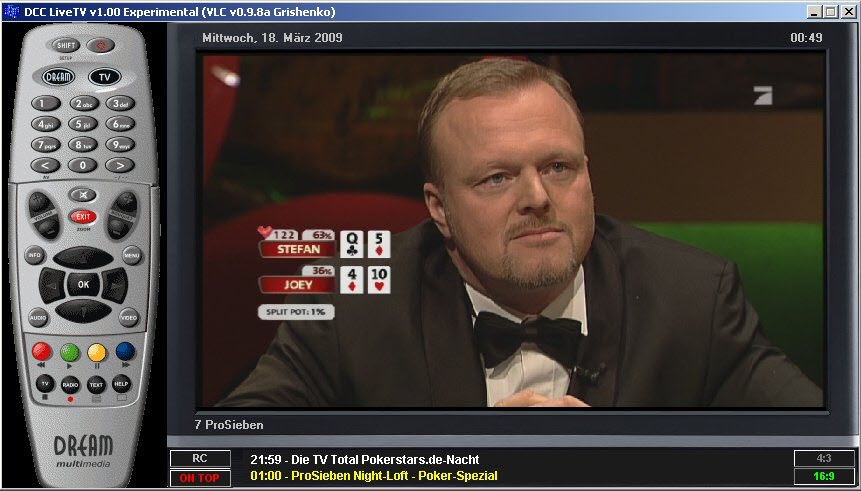
Task: Open teletext with the TEXT button
Action: pyautogui.click(x=96, y=384)
